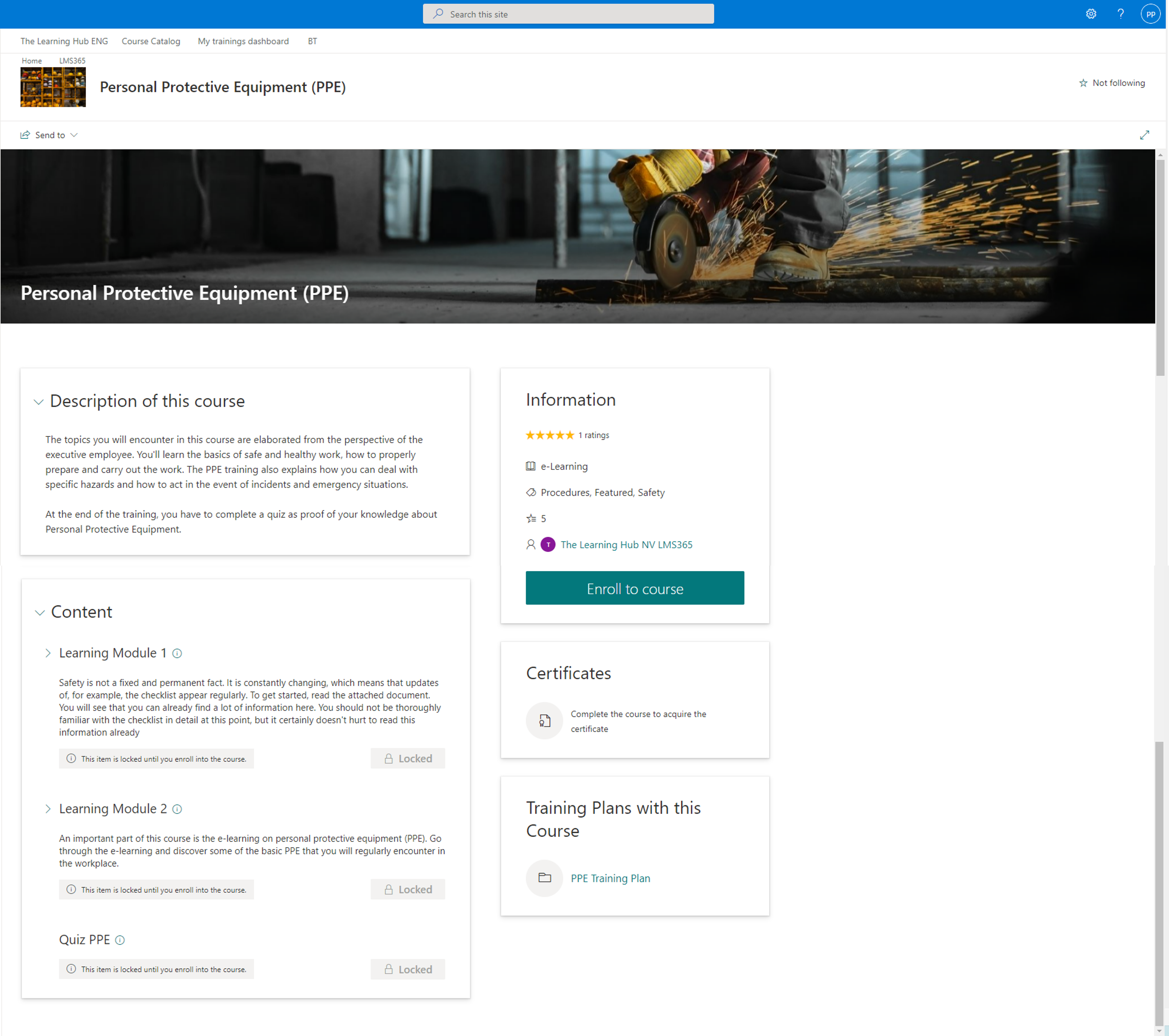Click the search magnifier icon

click(438, 14)
